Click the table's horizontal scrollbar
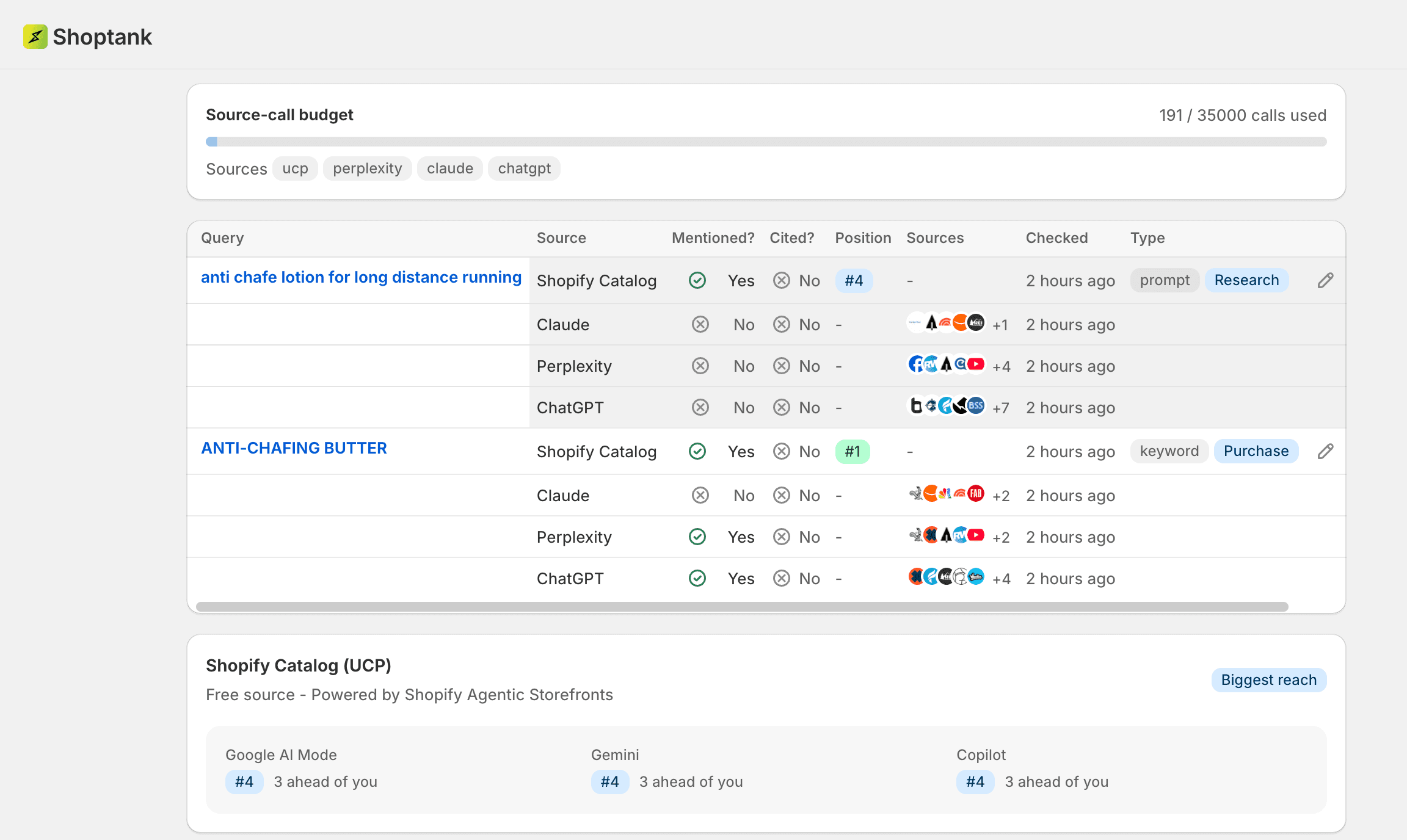Image resolution: width=1407 pixels, height=840 pixels. (742, 607)
